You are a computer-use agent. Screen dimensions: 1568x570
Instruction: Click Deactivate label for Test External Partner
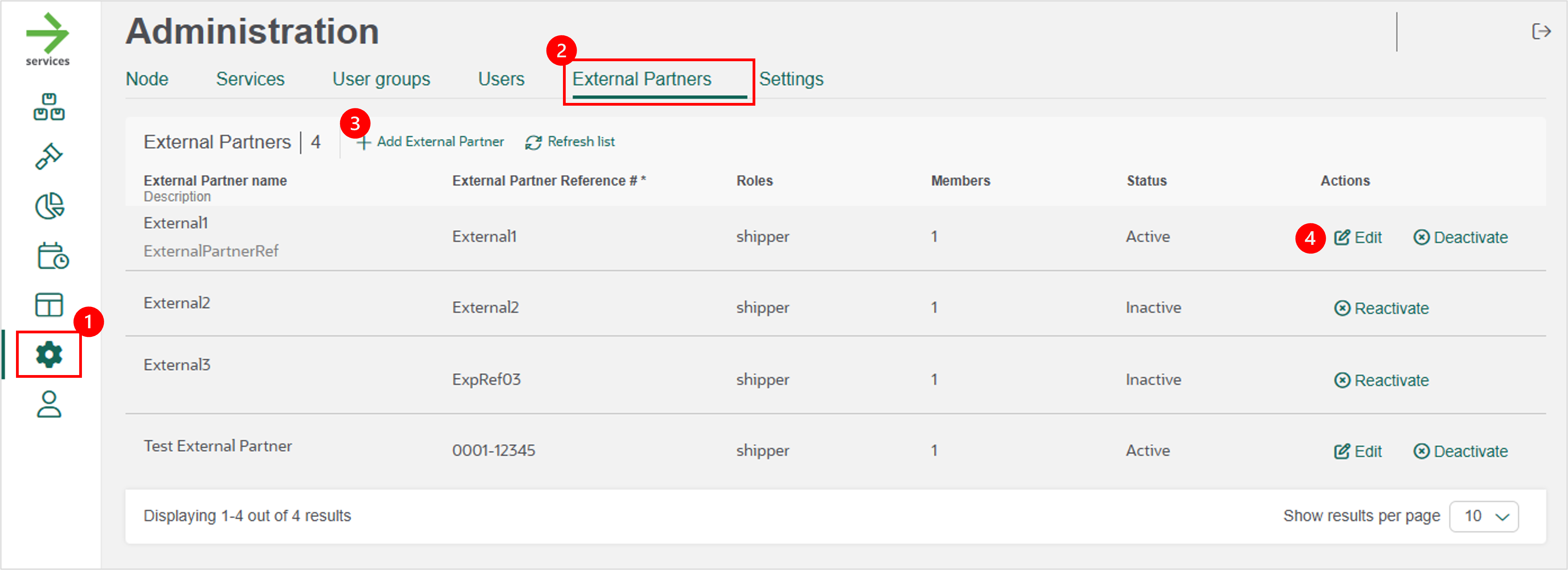click(x=1470, y=451)
